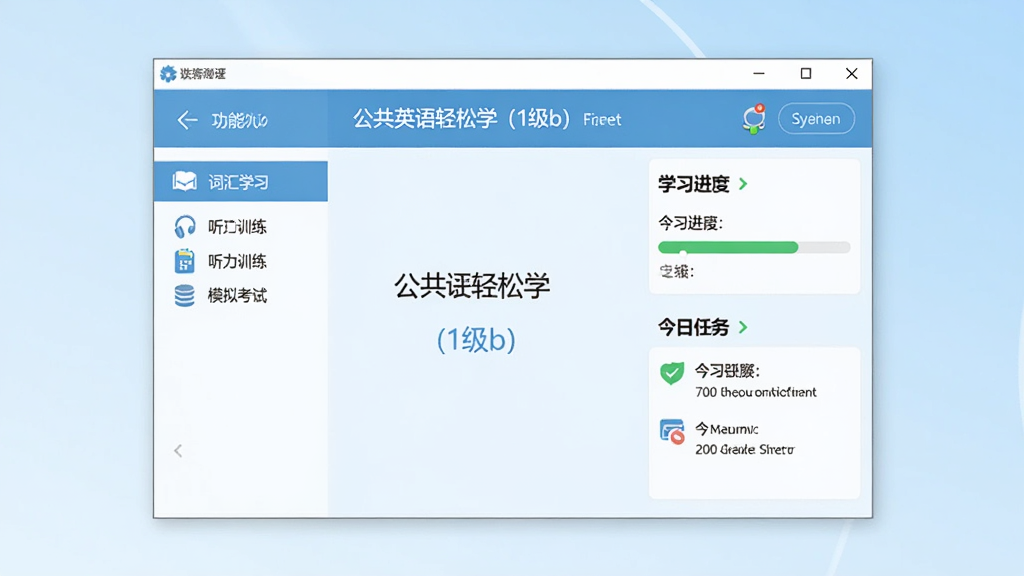Click the headphones icon in sidebar
The width and height of the screenshot is (1024, 576).
pos(185,227)
